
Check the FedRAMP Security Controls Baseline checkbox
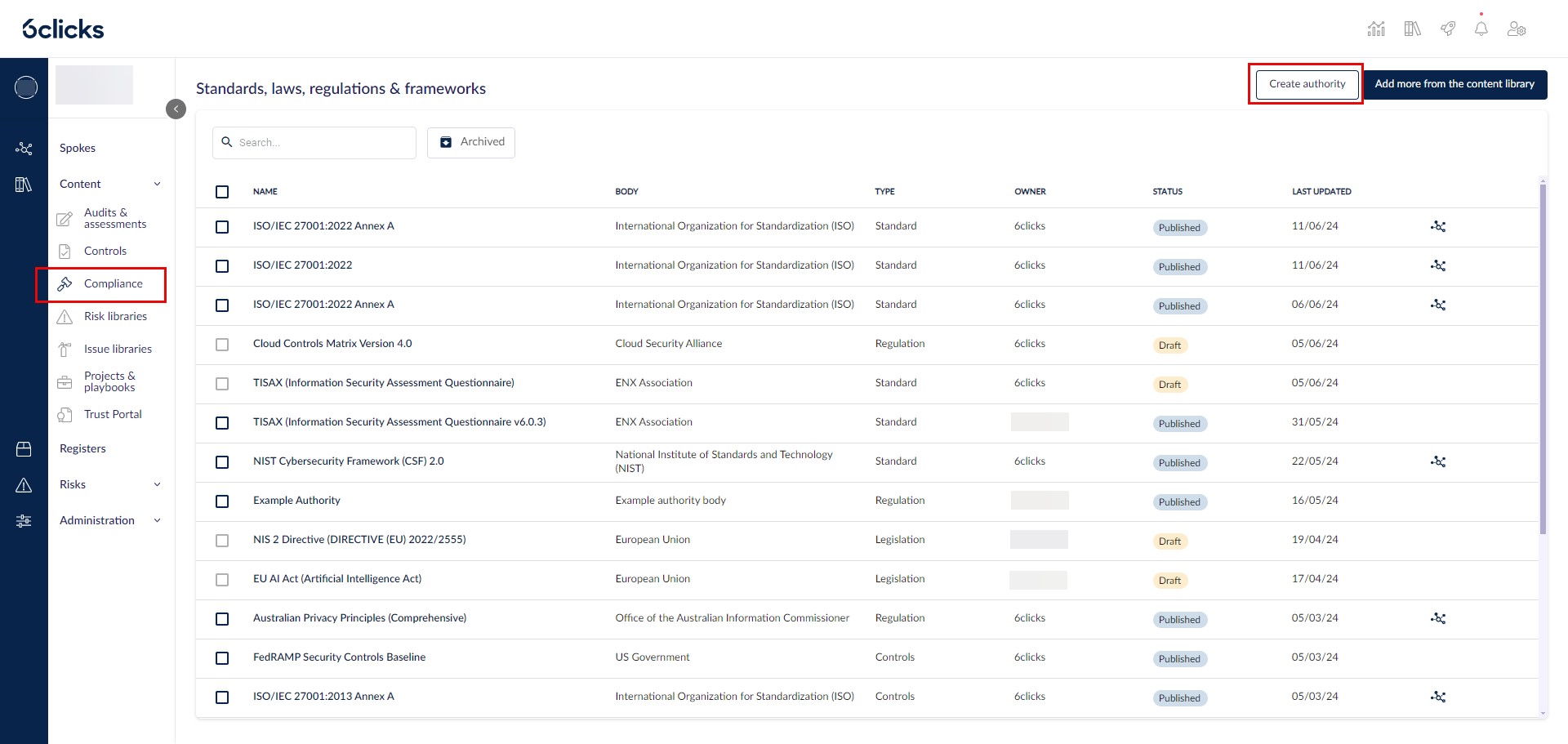[222, 658]
